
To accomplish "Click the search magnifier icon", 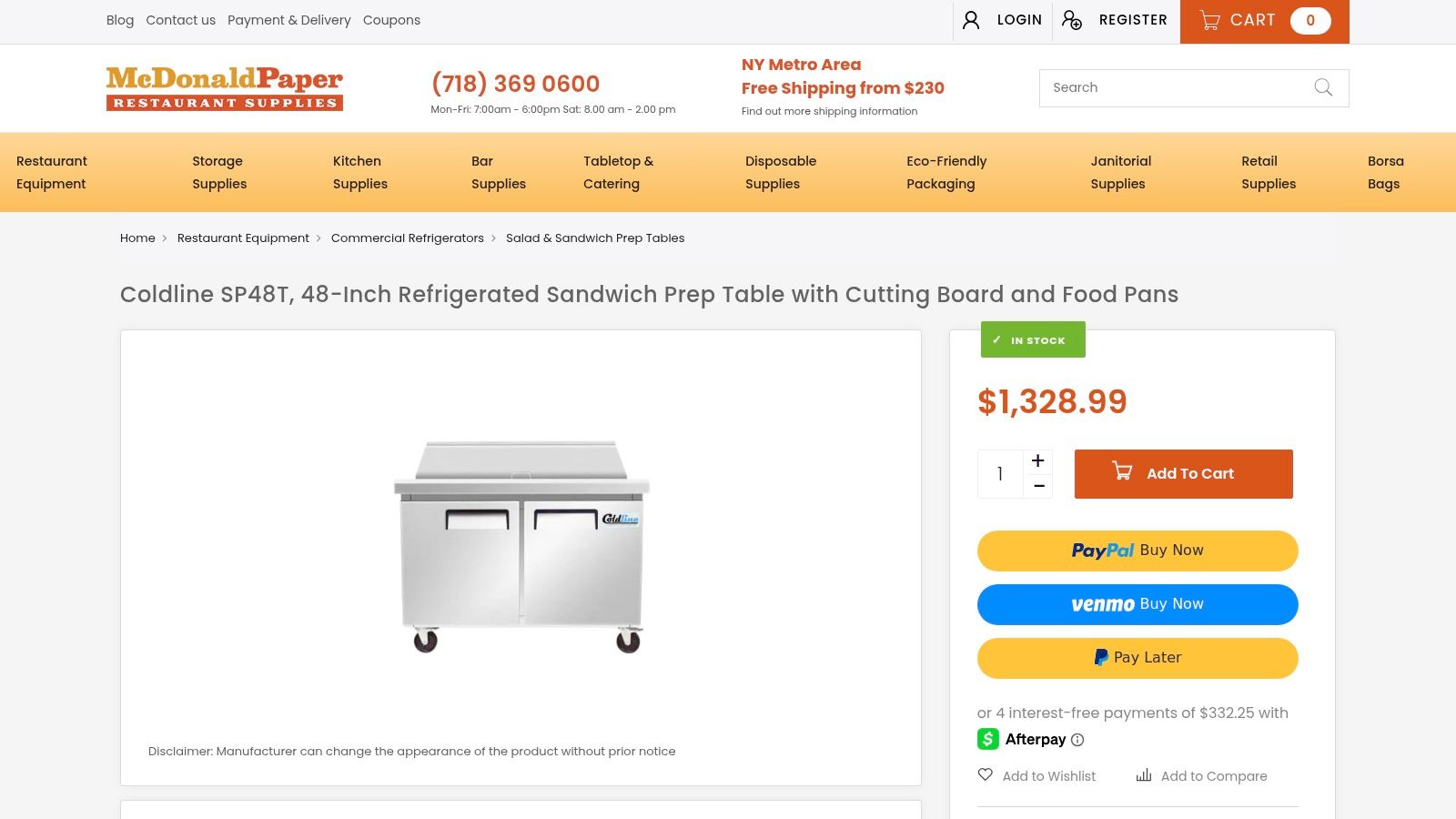I will (1323, 87).
